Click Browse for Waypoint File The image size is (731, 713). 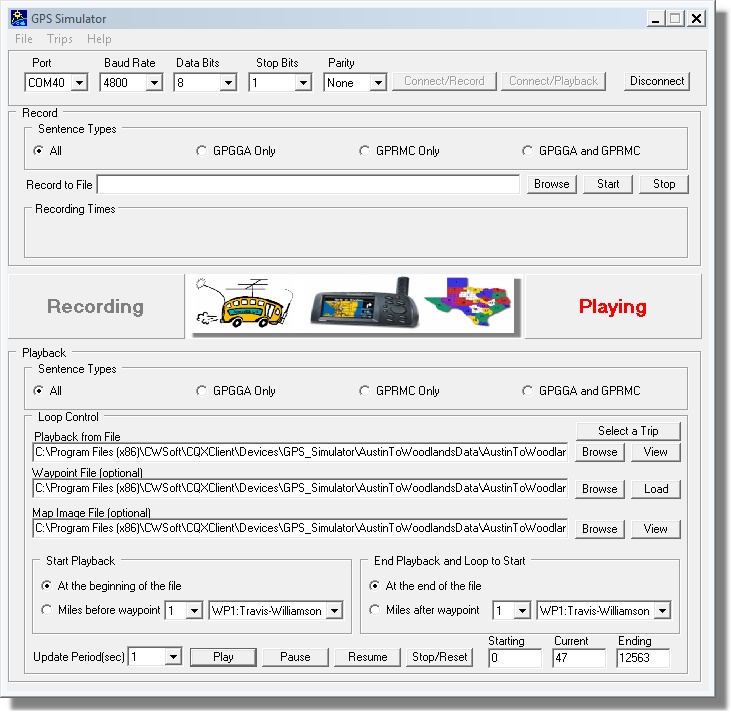[600, 489]
